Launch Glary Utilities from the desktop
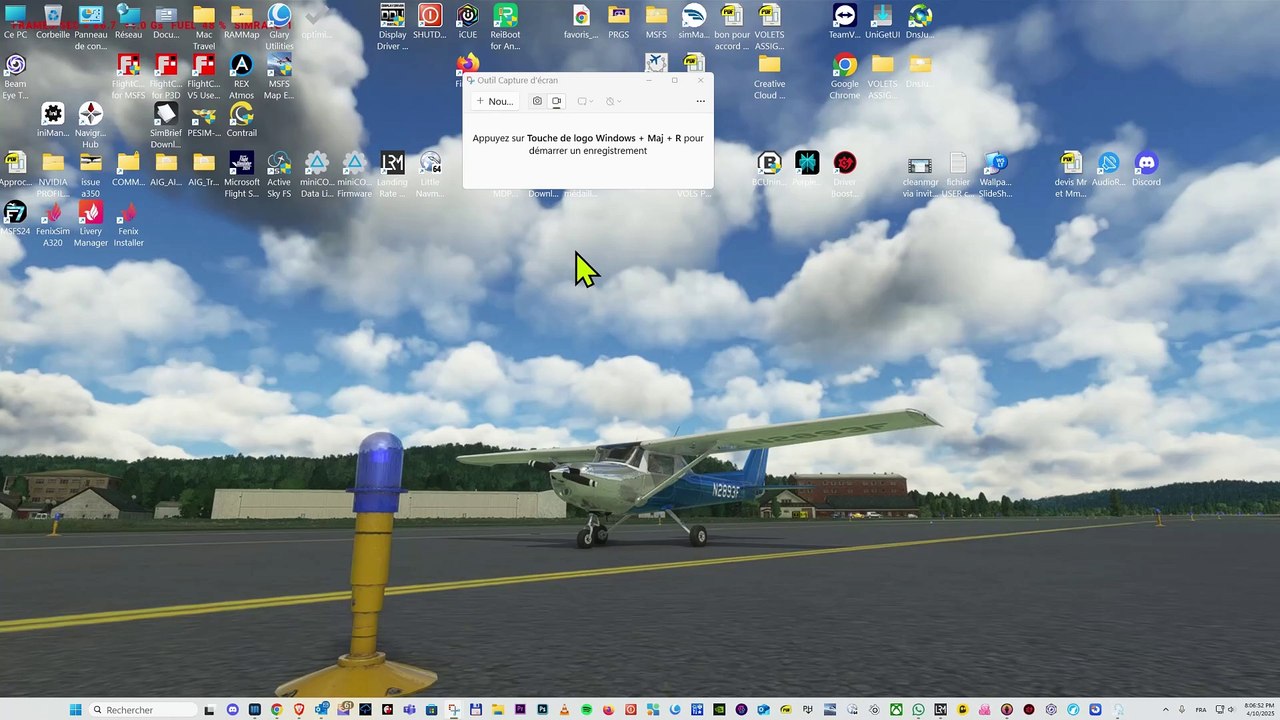 [279, 27]
